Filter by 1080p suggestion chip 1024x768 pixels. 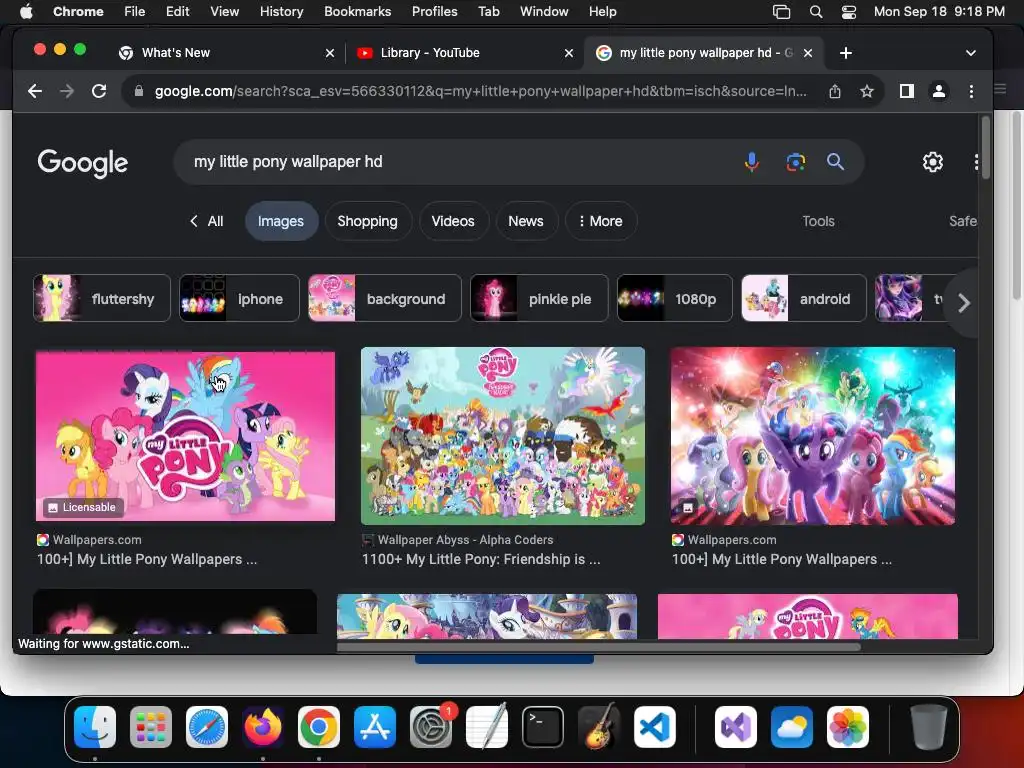pos(675,299)
